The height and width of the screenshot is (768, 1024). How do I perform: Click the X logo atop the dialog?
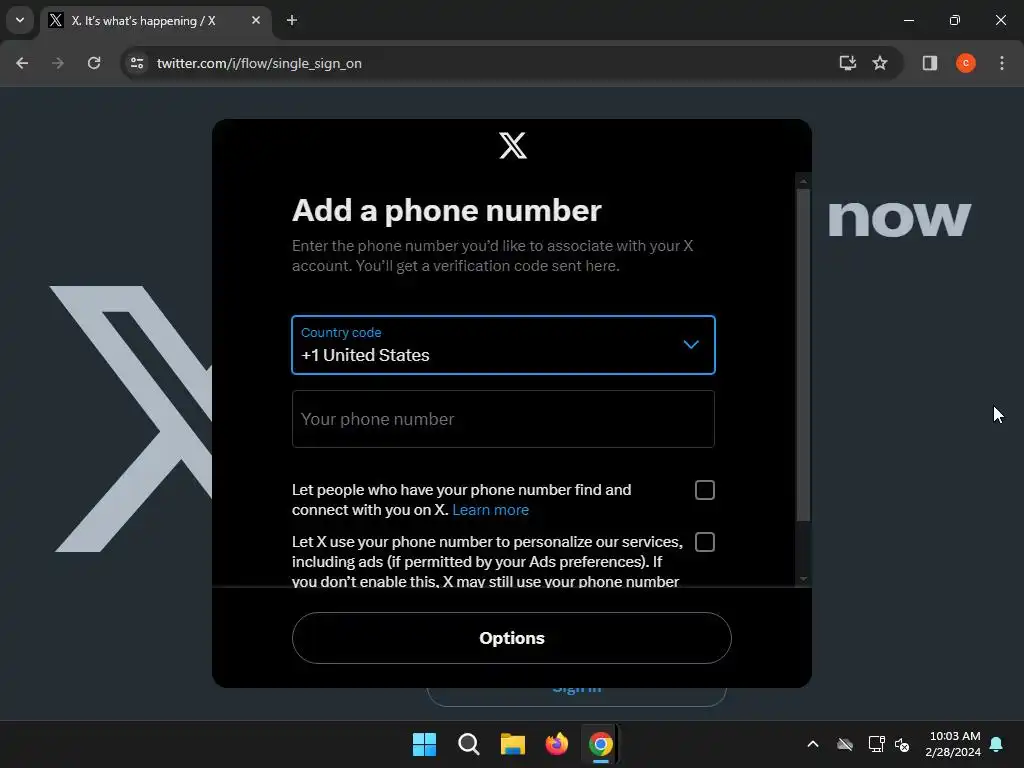(x=513, y=146)
